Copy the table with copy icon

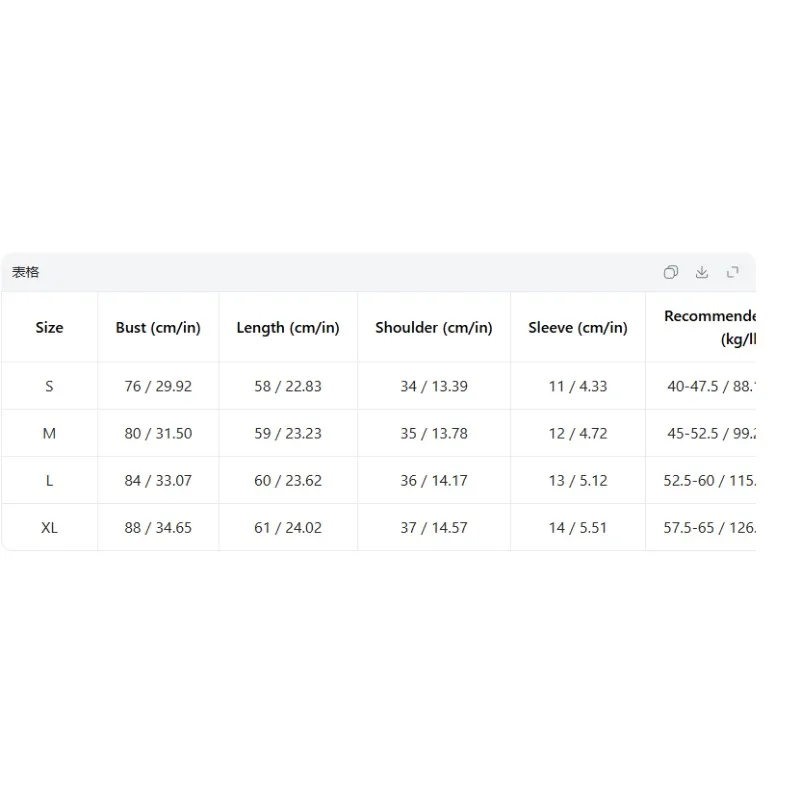click(670, 272)
